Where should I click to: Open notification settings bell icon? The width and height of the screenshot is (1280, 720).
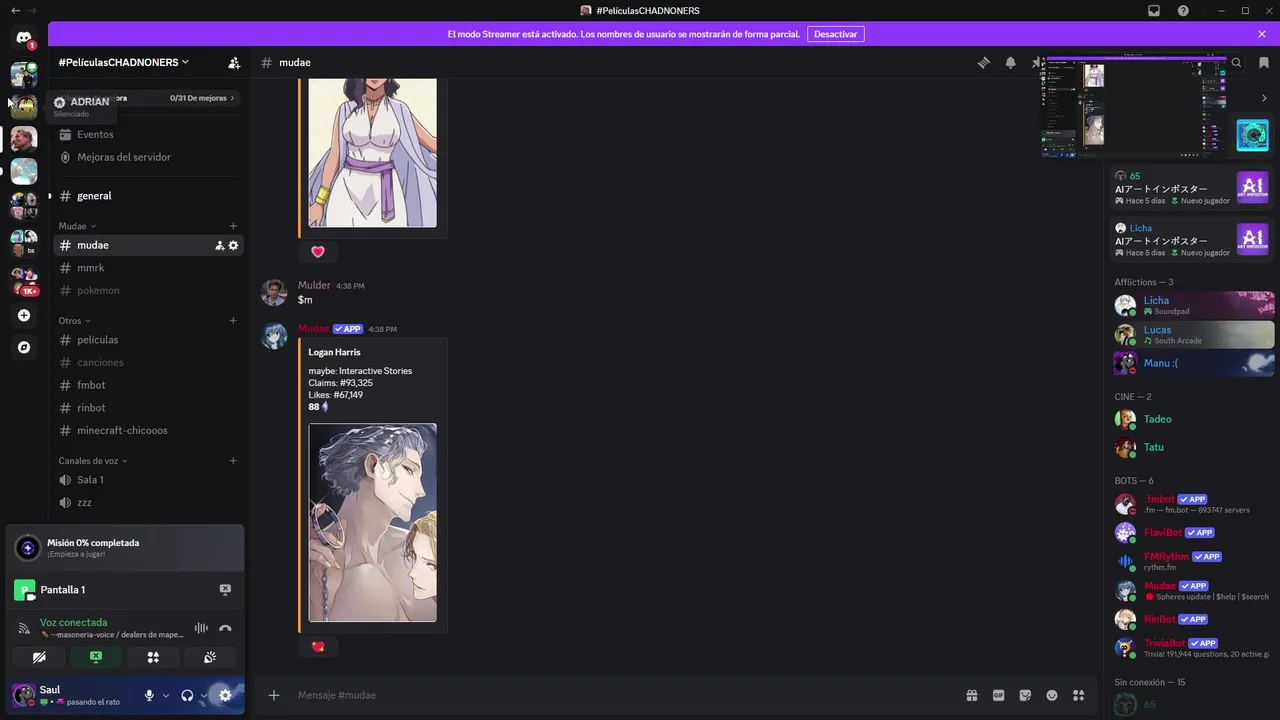(1010, 62)
